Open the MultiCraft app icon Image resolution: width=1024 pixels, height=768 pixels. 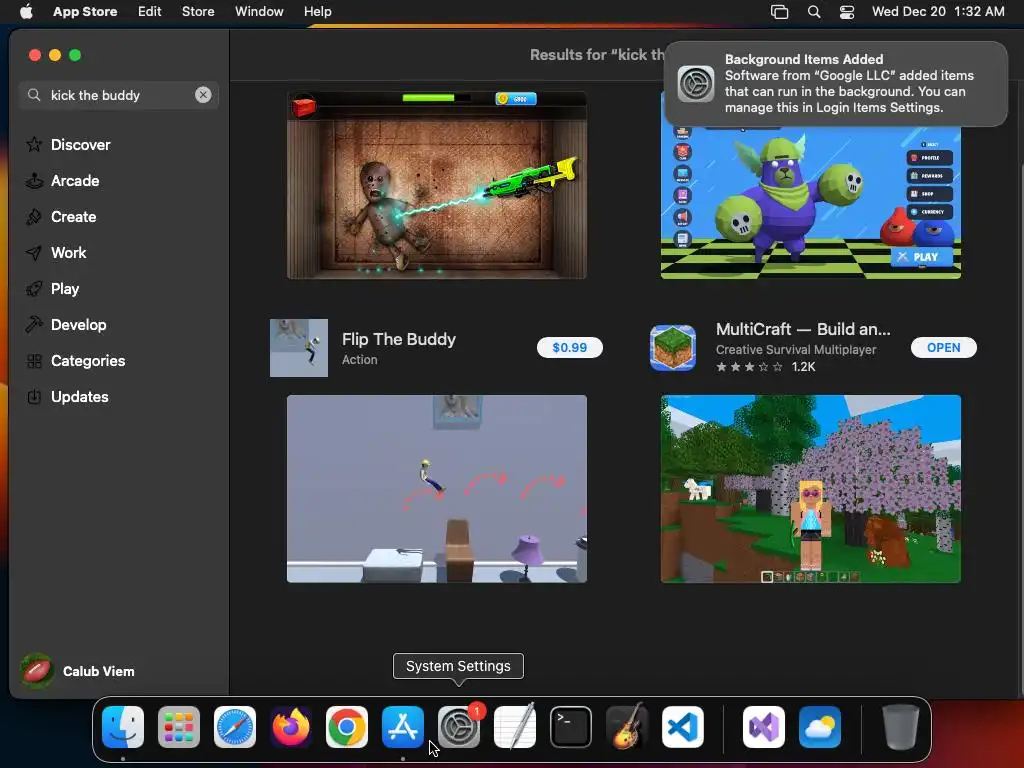point(673,347)
